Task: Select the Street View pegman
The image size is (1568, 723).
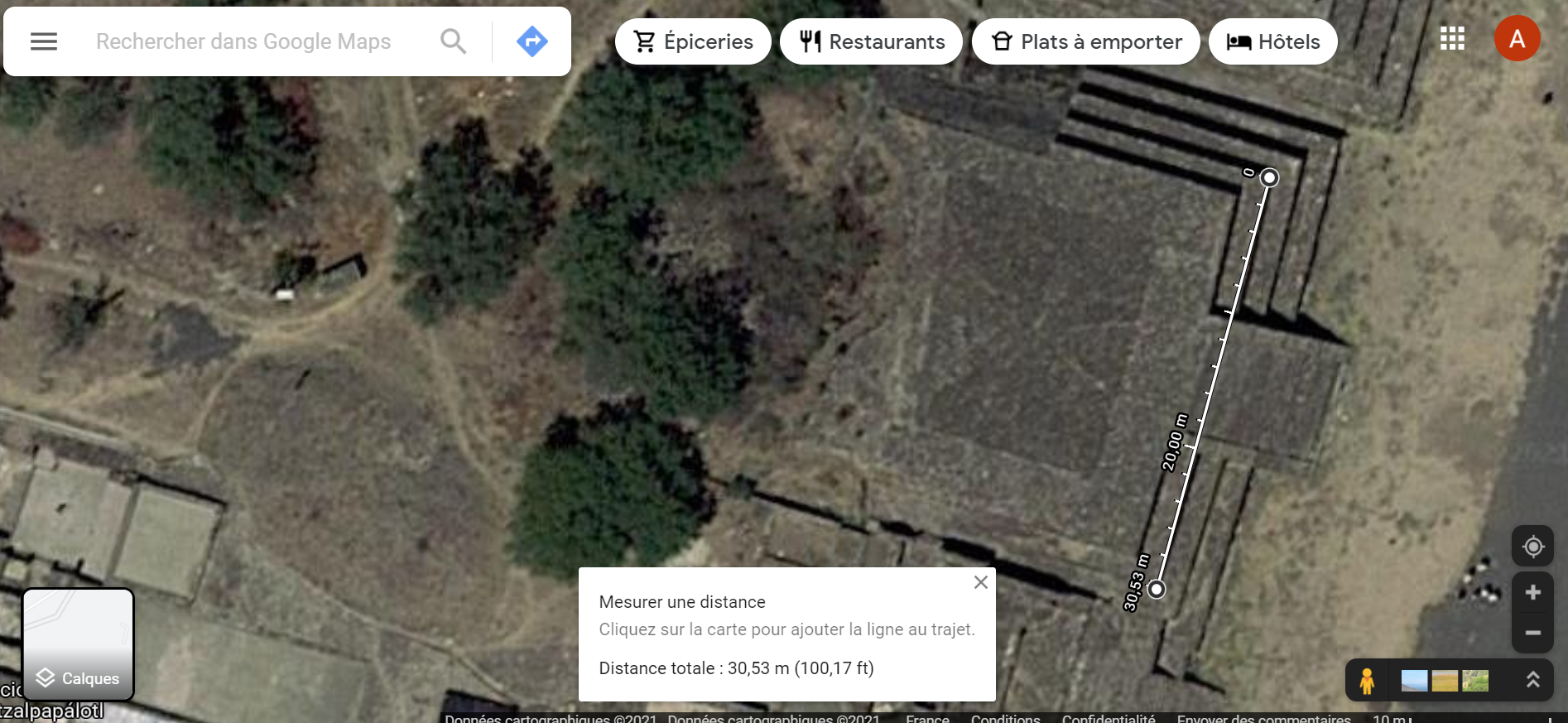Action: tap(1367, 681)
